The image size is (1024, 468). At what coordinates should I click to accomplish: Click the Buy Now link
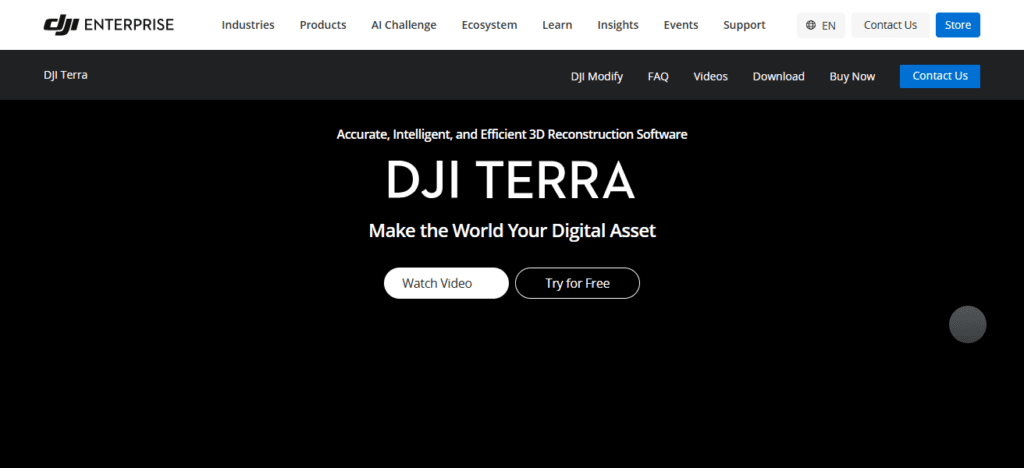(x=852, y=76)
